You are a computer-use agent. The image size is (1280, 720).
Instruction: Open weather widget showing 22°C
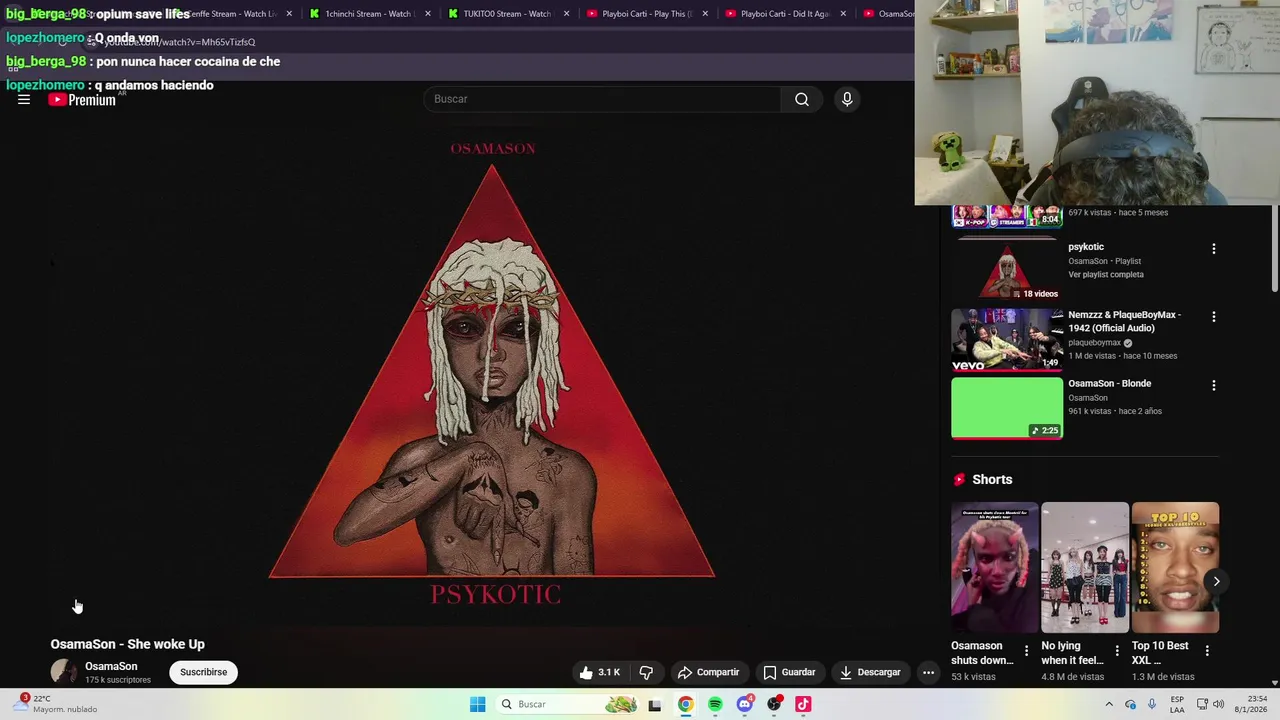pyautogui.click(x=57, y=704)
